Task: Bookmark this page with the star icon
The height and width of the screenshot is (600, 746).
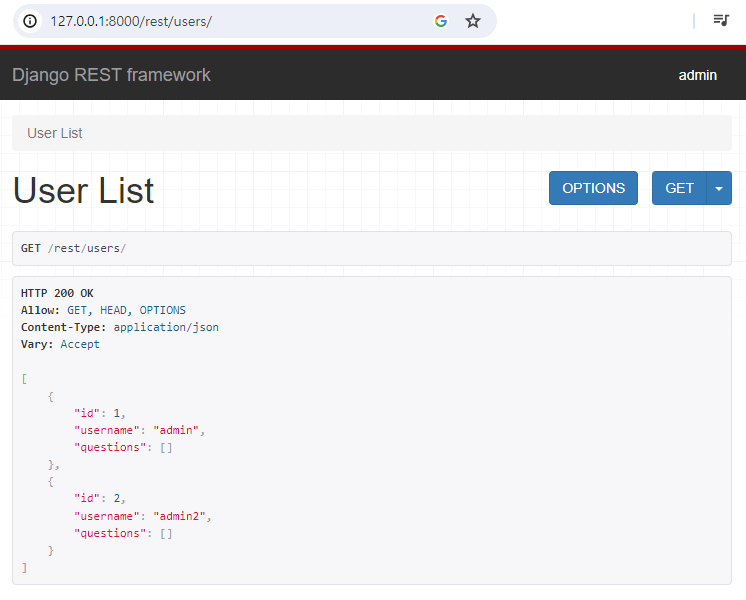Action: point(472,21)
